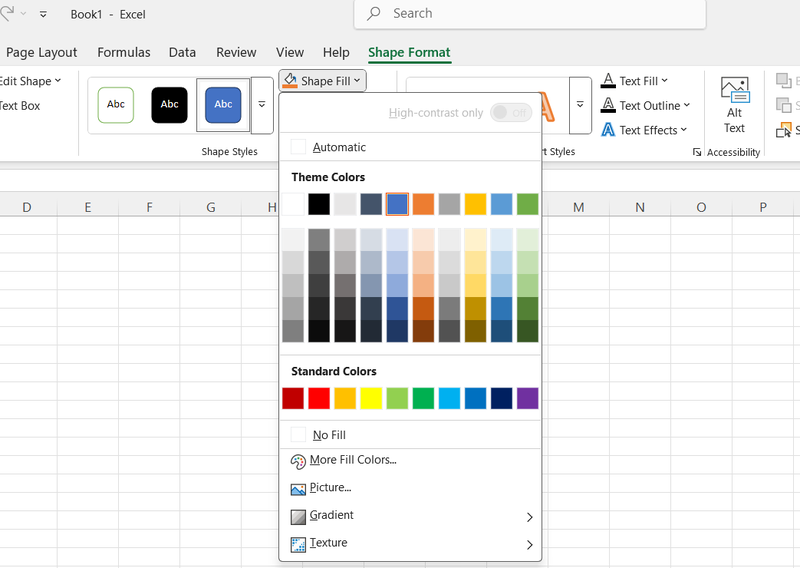Image resolution: width=800 pixels, height=568 pixels.
Task: Pick the selected blue theme color swatch
Action: coord(397,204)
